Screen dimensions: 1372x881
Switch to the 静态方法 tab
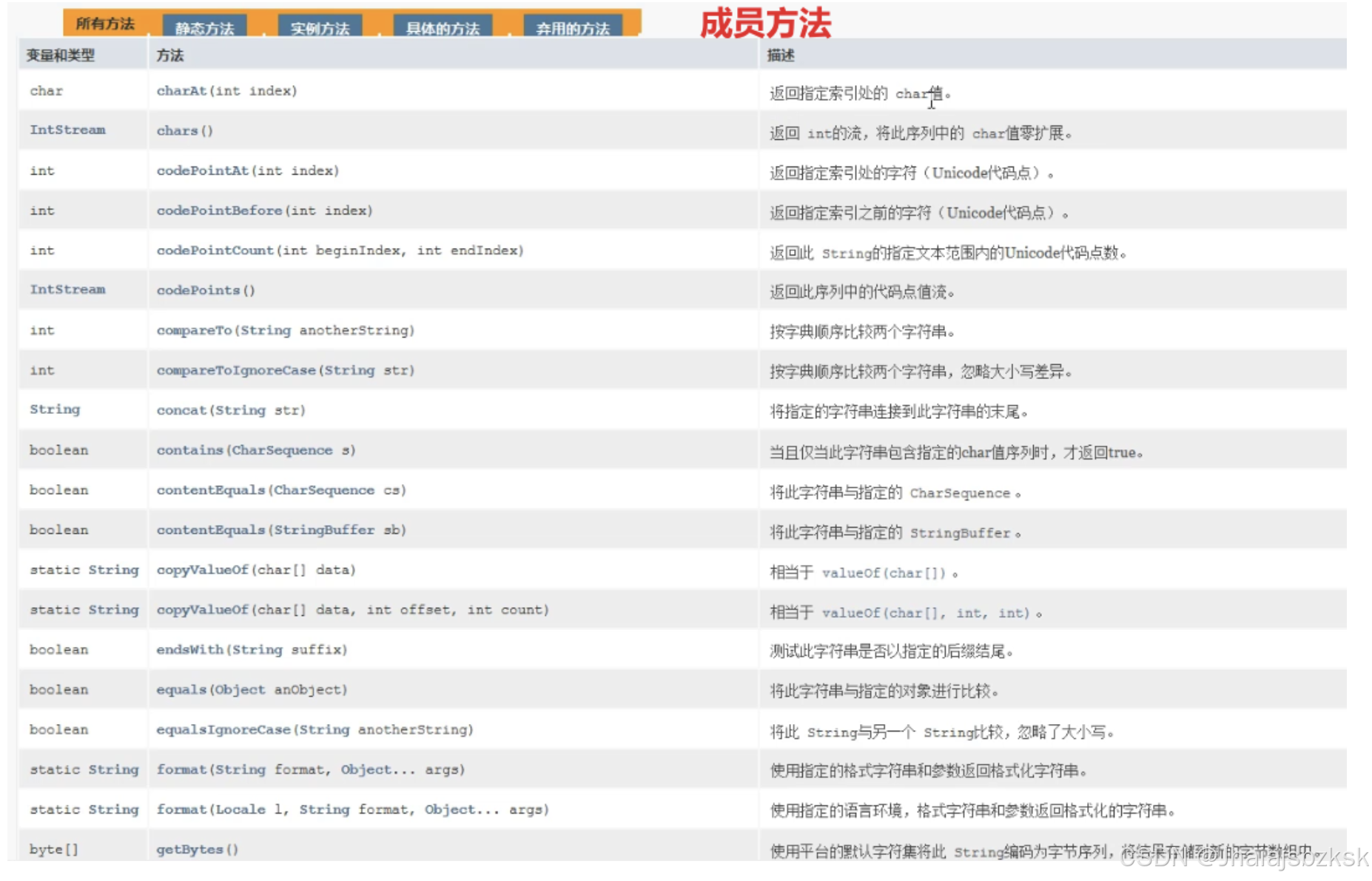click(204, 28)
